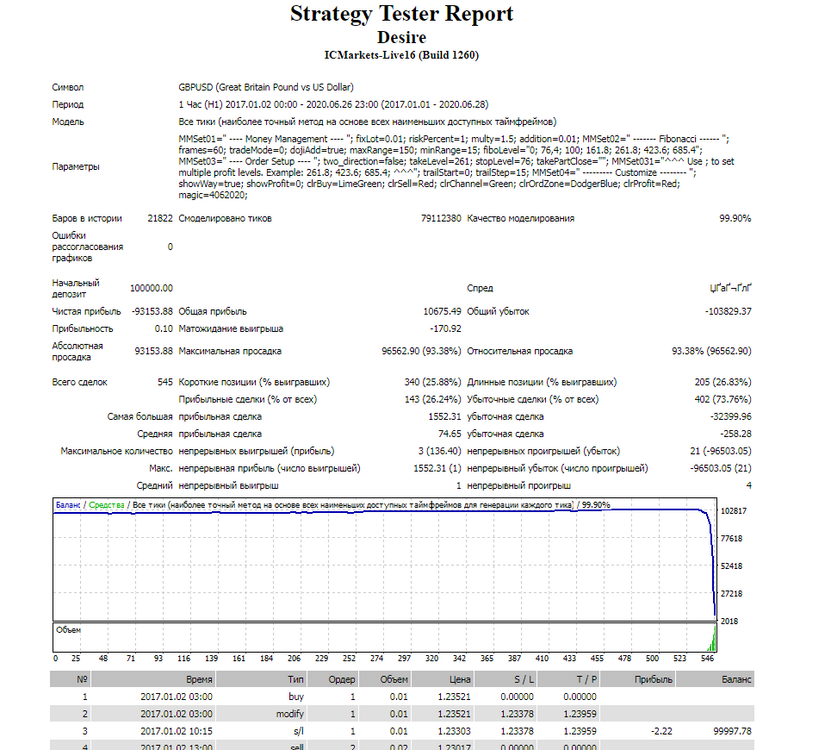Click chart axis value 102817
Image resolution: width=831 pixels, height=750 pixels.
click(733, 511)
